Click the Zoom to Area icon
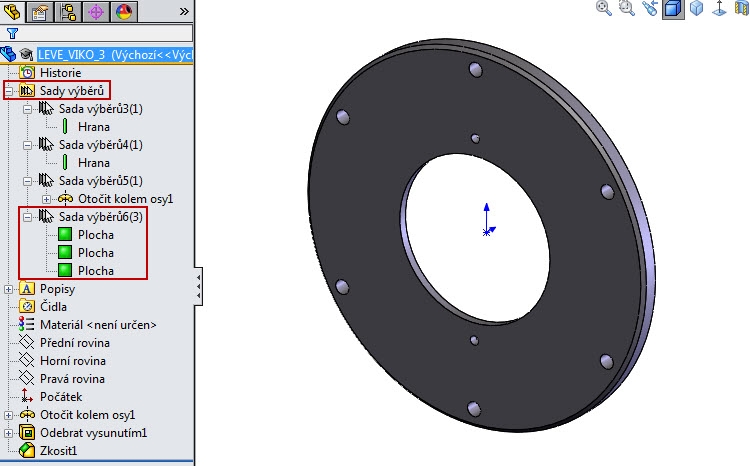Image resolution: width=750 pixels, height=466 pixels. click(627, 9)
